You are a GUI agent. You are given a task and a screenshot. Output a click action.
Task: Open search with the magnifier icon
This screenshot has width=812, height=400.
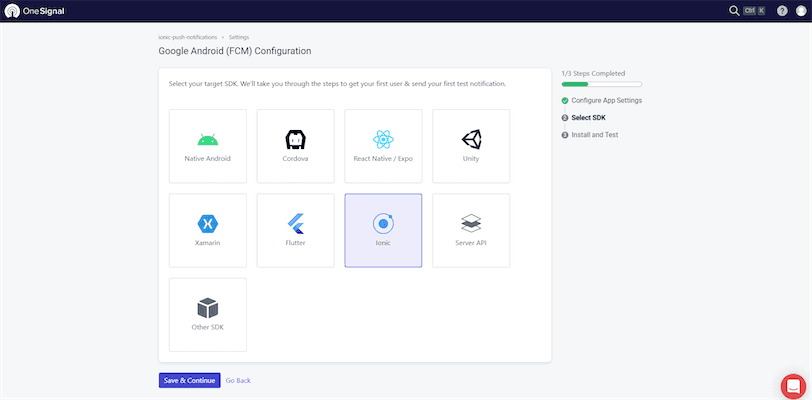(734, 10)
